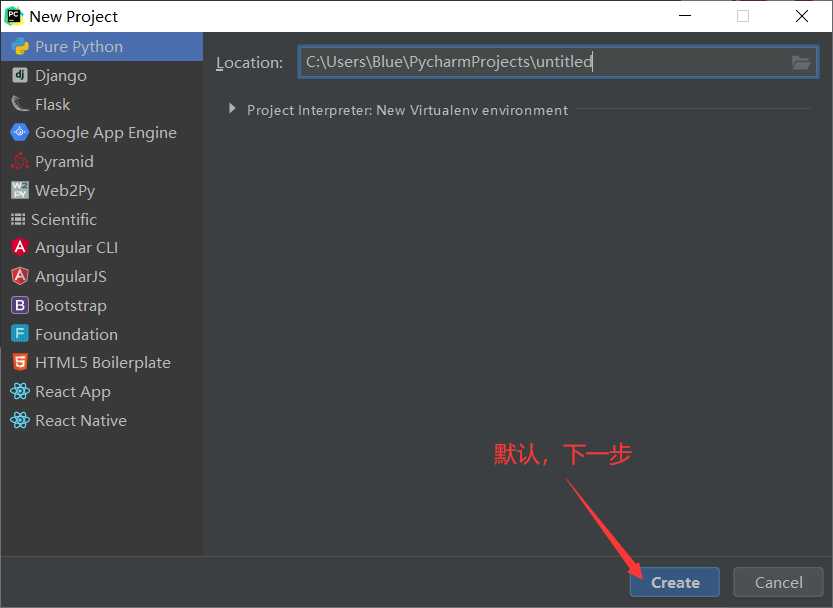Click the Google App Engine icon
The height and width of the screenshot is (608, 833).
point(20,132)
